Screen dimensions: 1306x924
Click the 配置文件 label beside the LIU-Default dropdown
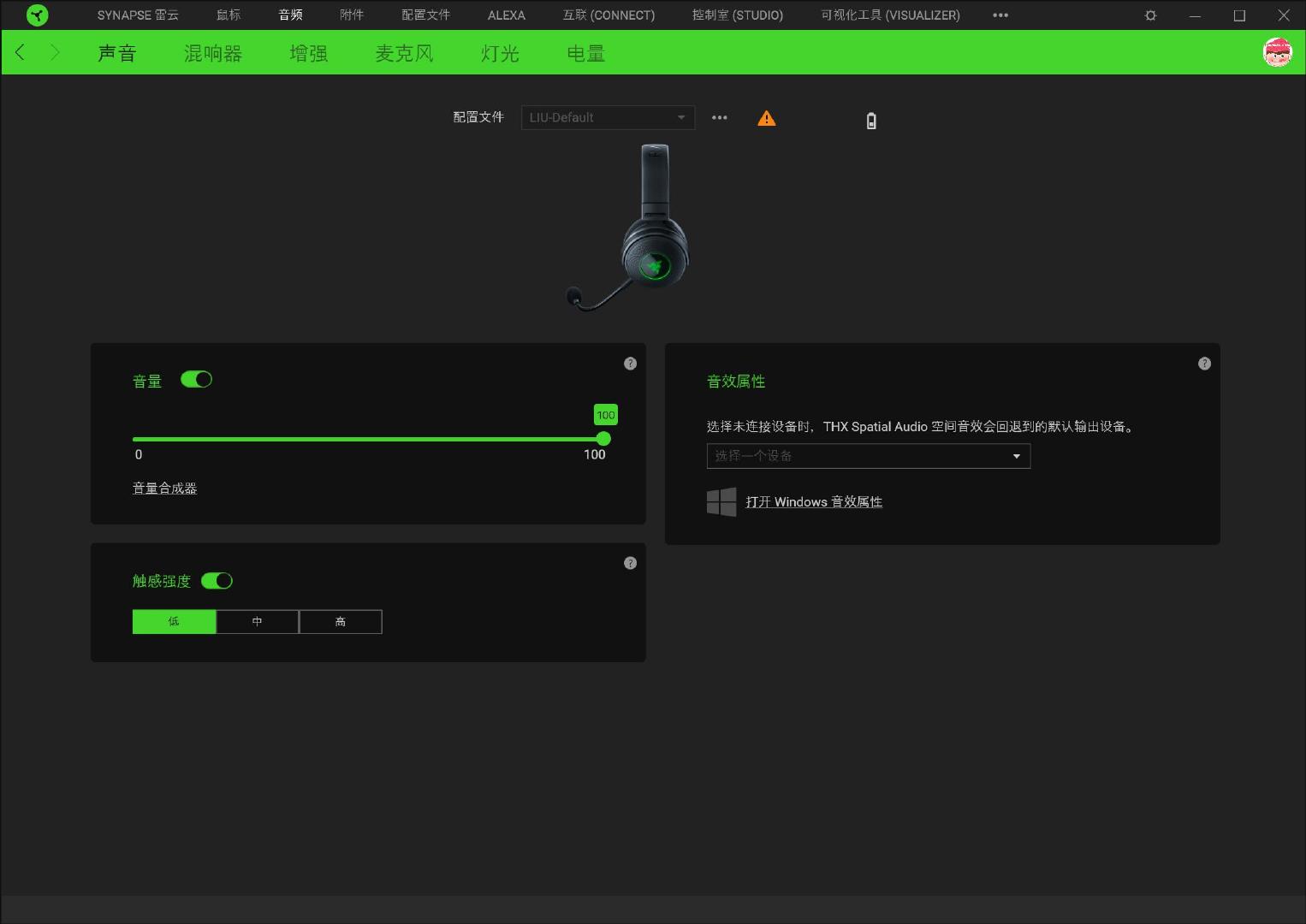[x=478, y=117]
